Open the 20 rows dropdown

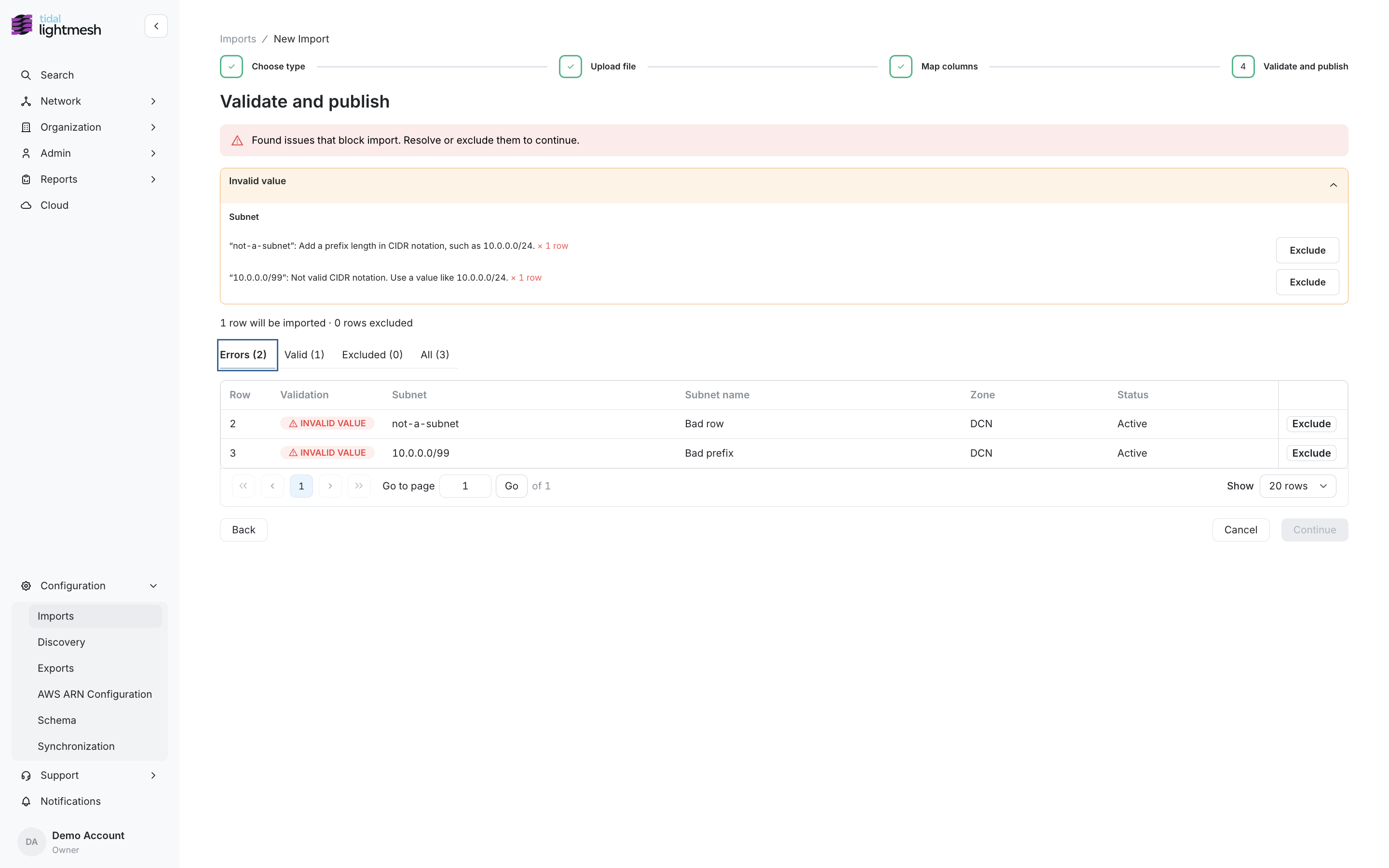click(x=1298, y=486)
